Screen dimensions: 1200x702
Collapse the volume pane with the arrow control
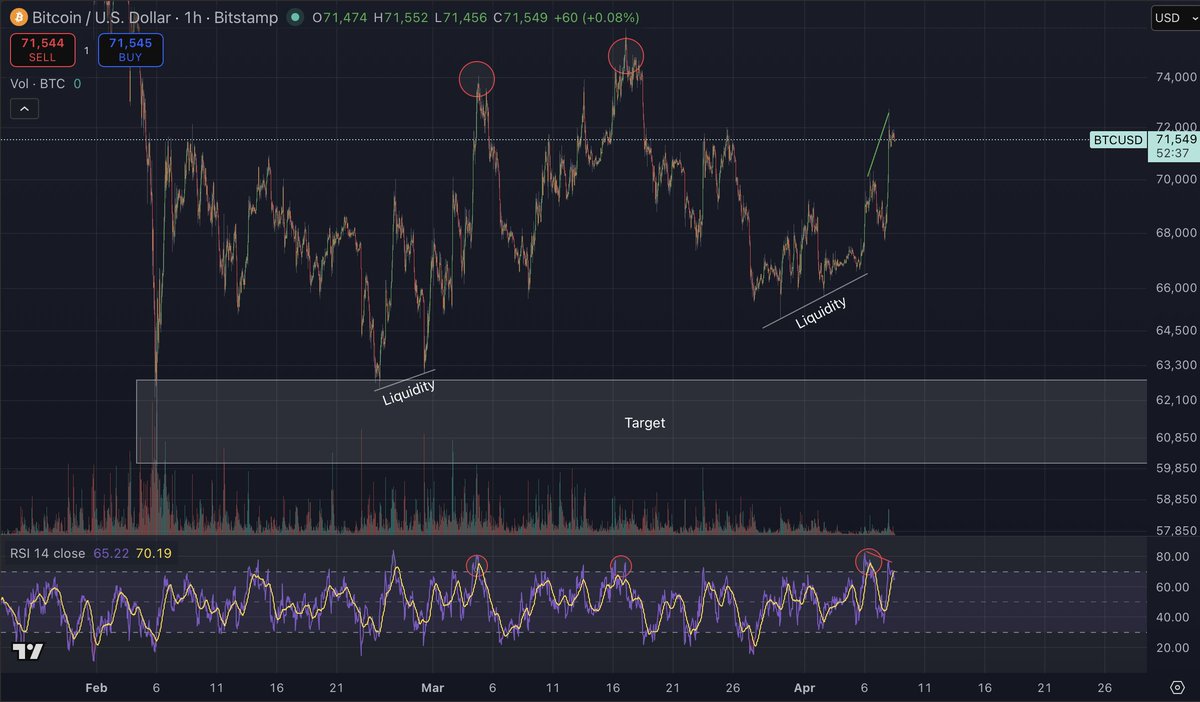(x=23, y=108)
